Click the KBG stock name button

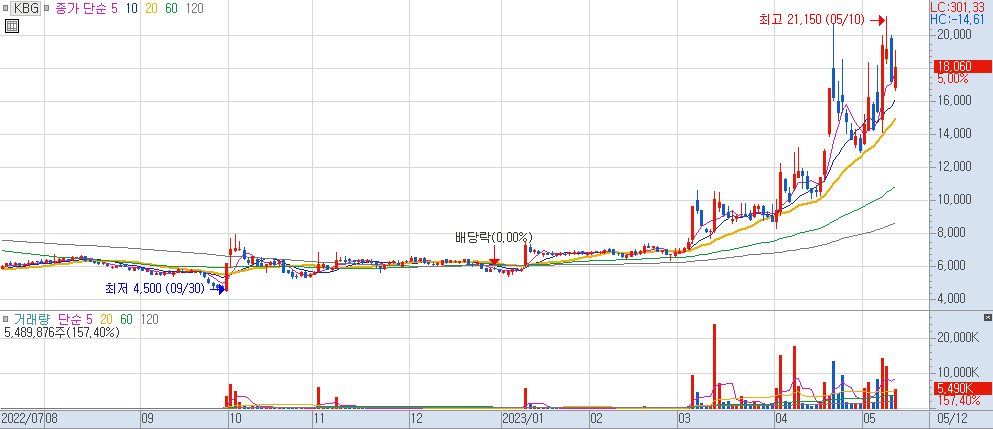click(27, 9)
